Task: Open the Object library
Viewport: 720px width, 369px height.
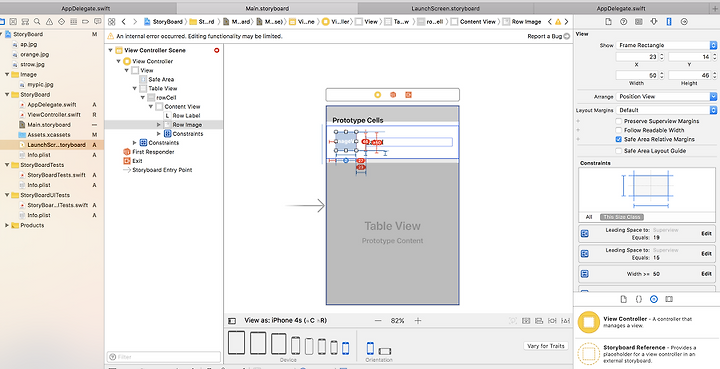Action: pos(654,299)
